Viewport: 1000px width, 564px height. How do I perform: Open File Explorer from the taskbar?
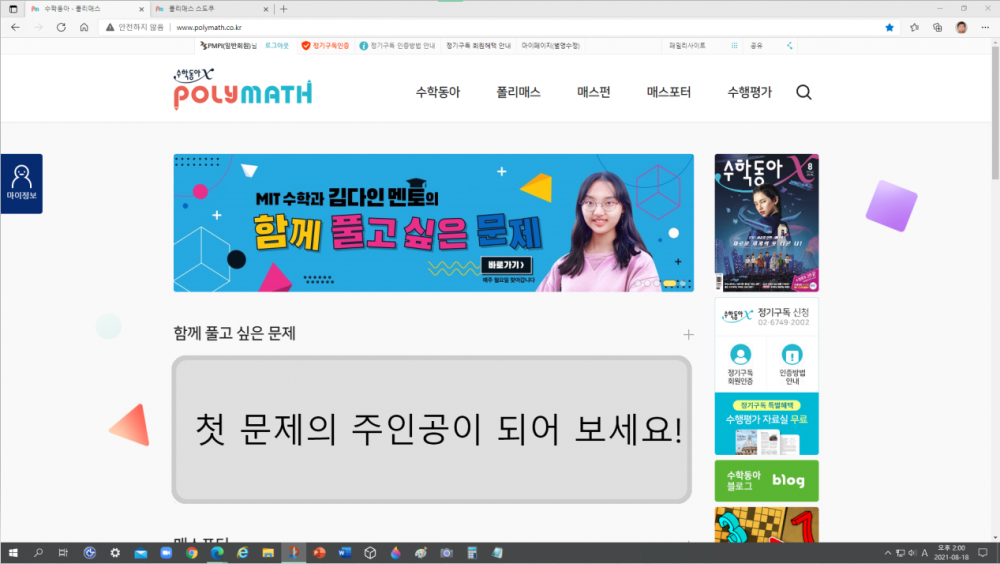click(268, 553)
